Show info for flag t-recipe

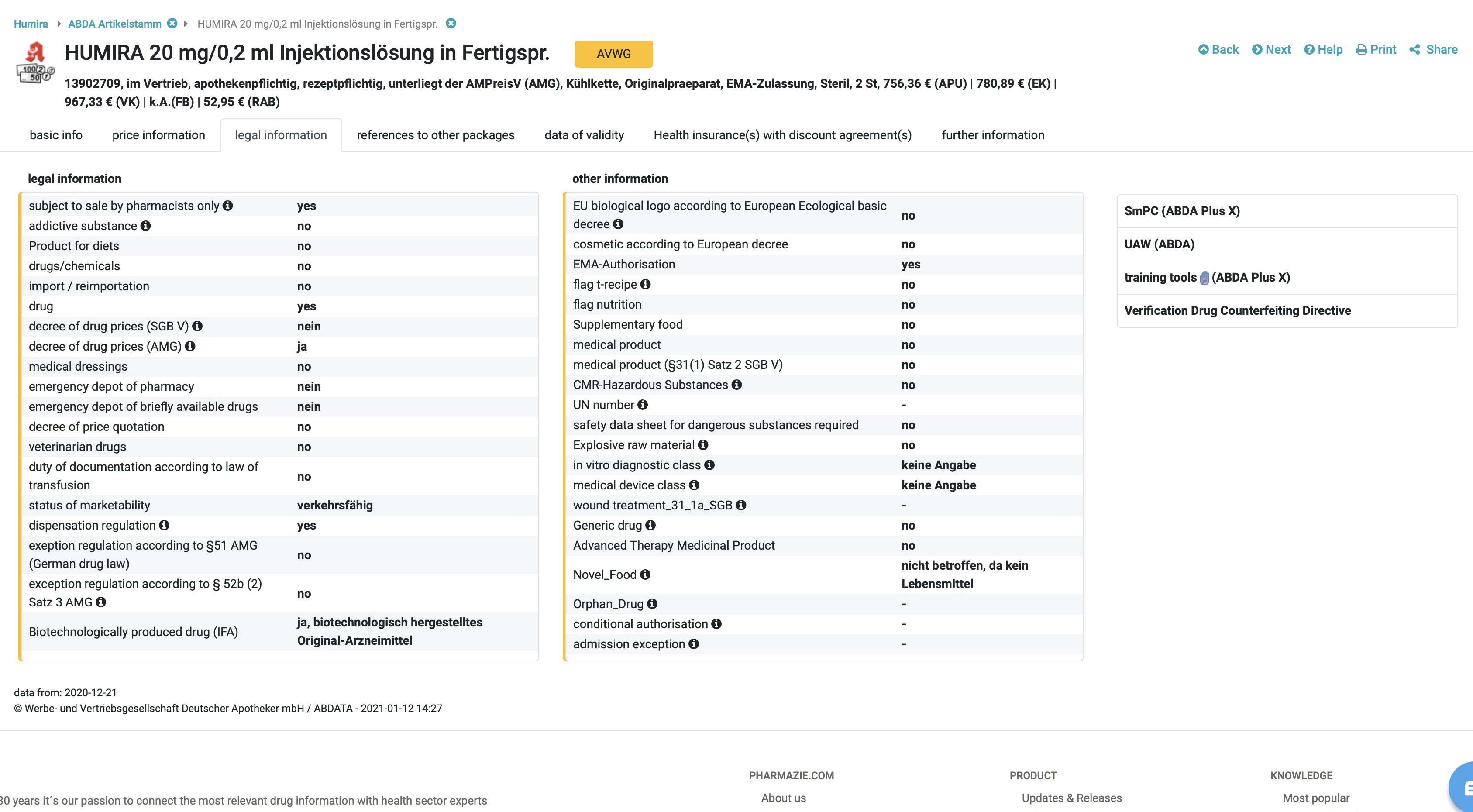click(x=646, y=284)
